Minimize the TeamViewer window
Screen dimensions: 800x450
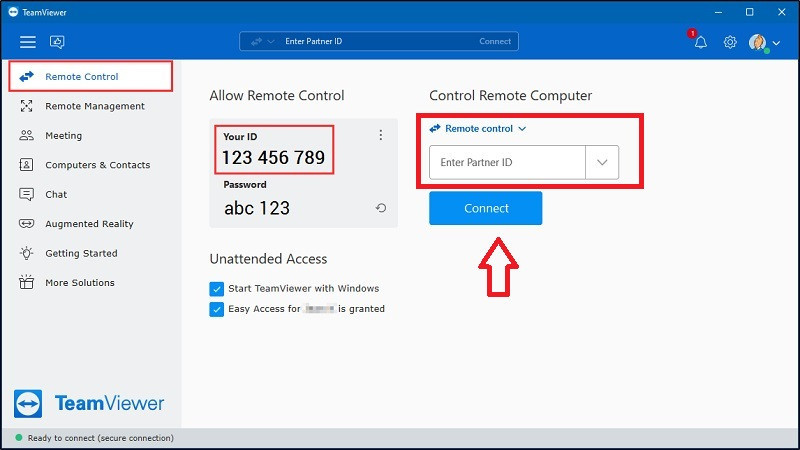718,12
